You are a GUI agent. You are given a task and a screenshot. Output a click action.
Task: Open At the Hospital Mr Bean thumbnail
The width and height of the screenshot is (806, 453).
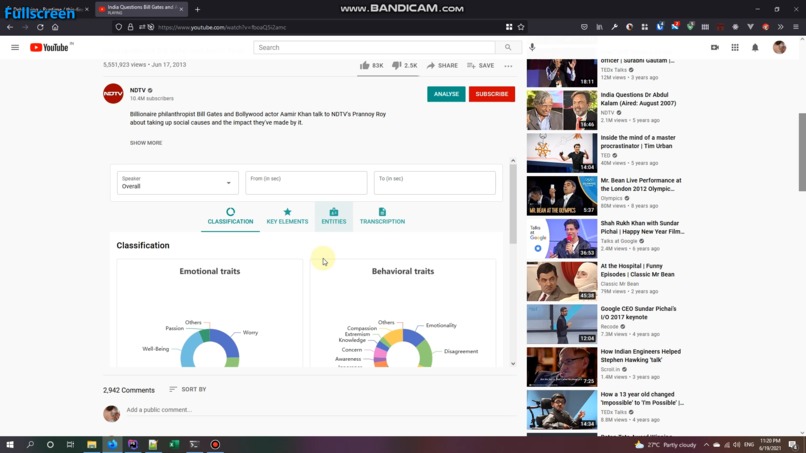562,281
